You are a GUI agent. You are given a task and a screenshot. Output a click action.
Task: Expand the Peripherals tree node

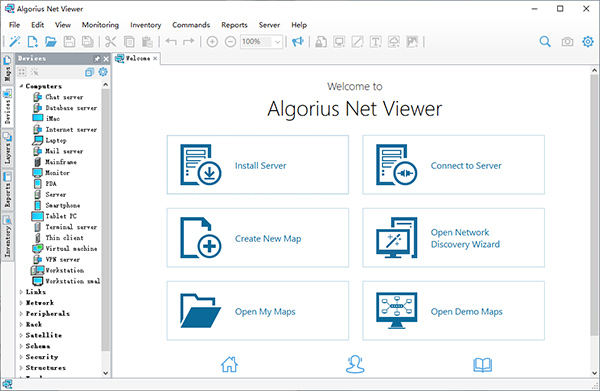[21, 313]
